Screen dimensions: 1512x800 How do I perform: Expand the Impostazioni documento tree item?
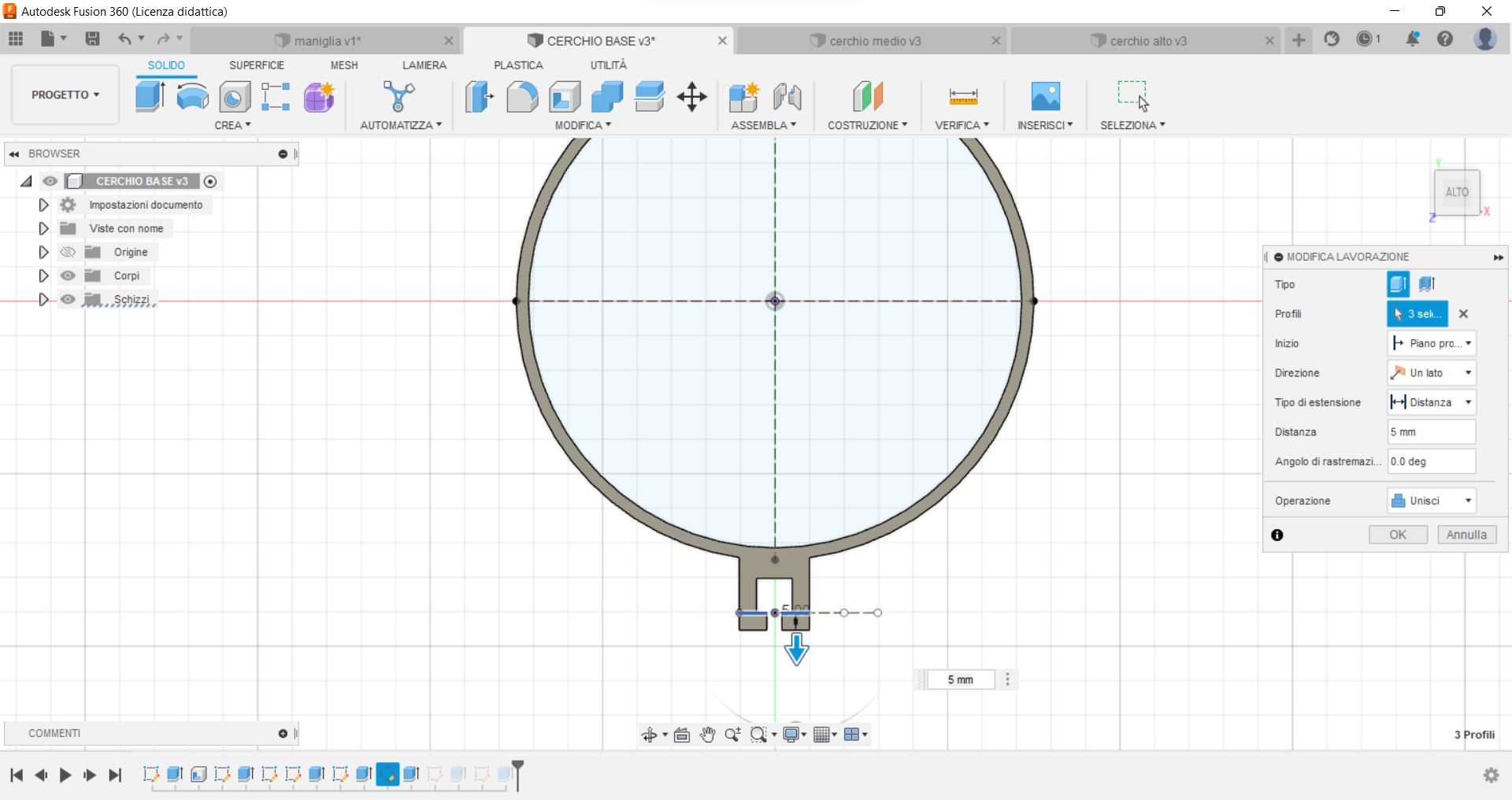[x=43, y=205]
